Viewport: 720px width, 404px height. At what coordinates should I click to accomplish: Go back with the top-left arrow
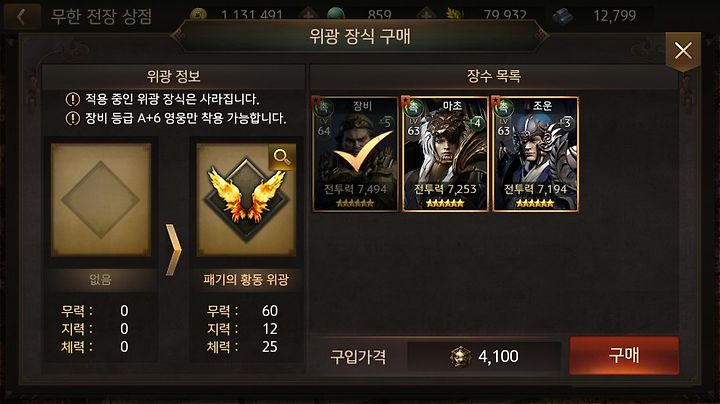tap(21, 17)
